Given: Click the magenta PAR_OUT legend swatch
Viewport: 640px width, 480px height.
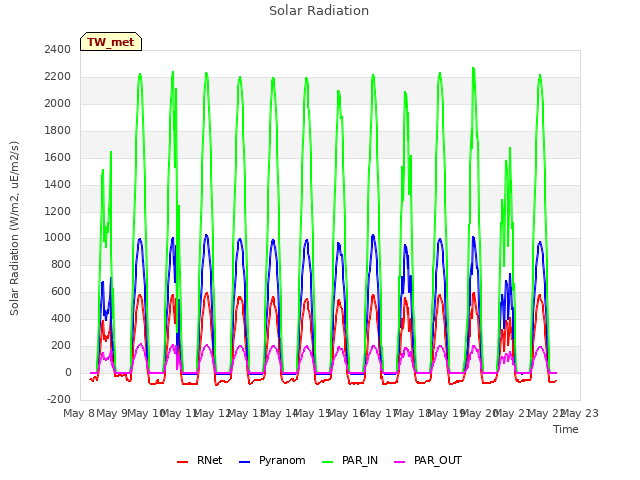Looking at the screenshot, I should coord(400,462).
